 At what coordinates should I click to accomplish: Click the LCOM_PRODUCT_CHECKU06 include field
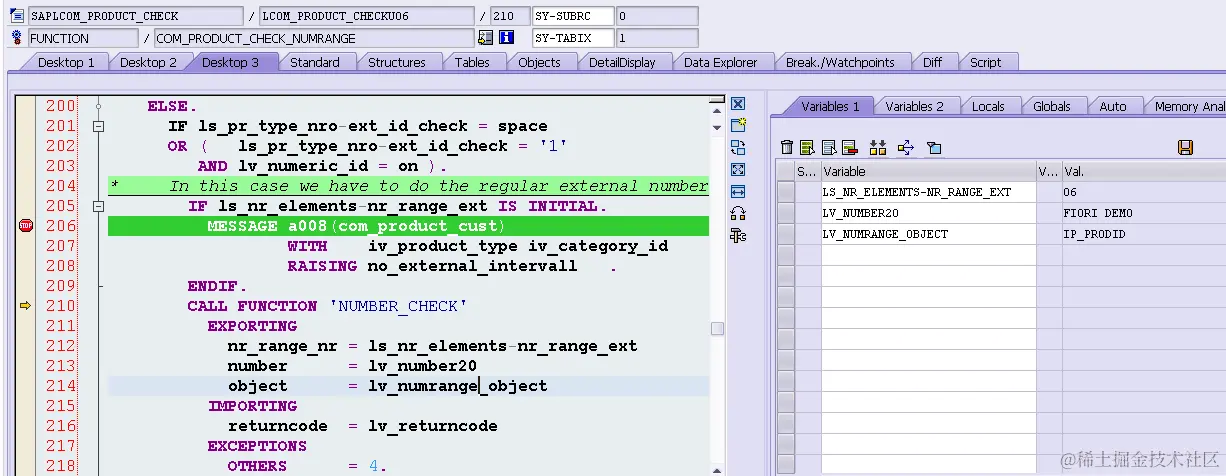pyautogui.click(x=367, y=16)
